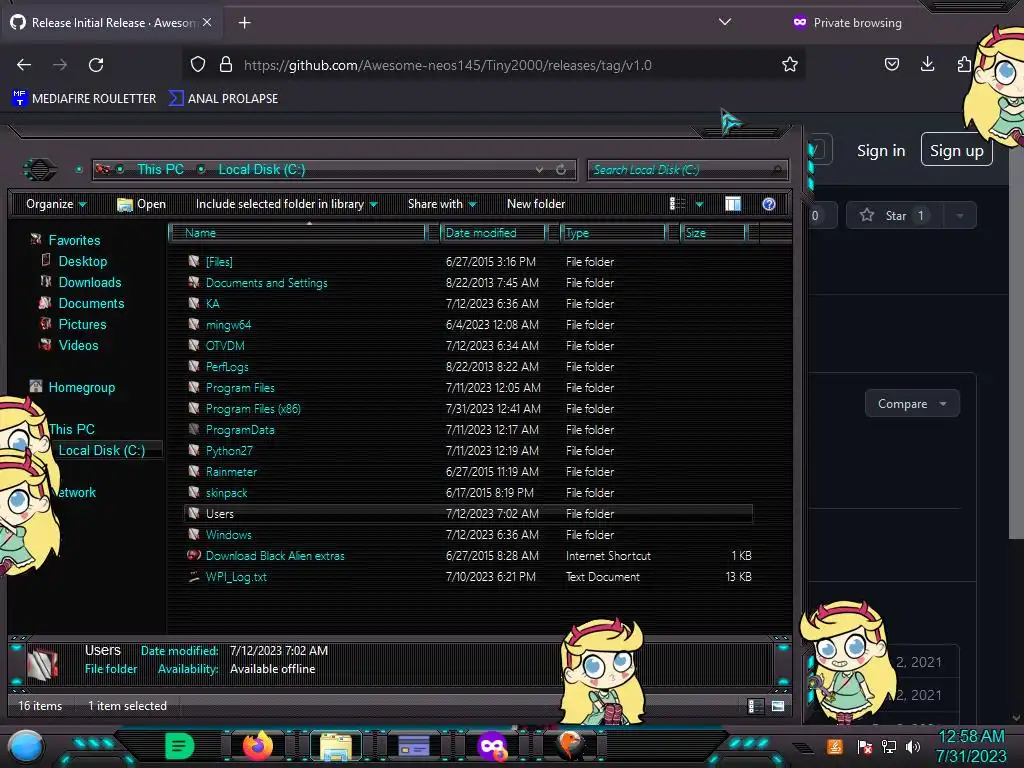Open the Compare dropdown
1024x768 pixels.
(912, 404)
